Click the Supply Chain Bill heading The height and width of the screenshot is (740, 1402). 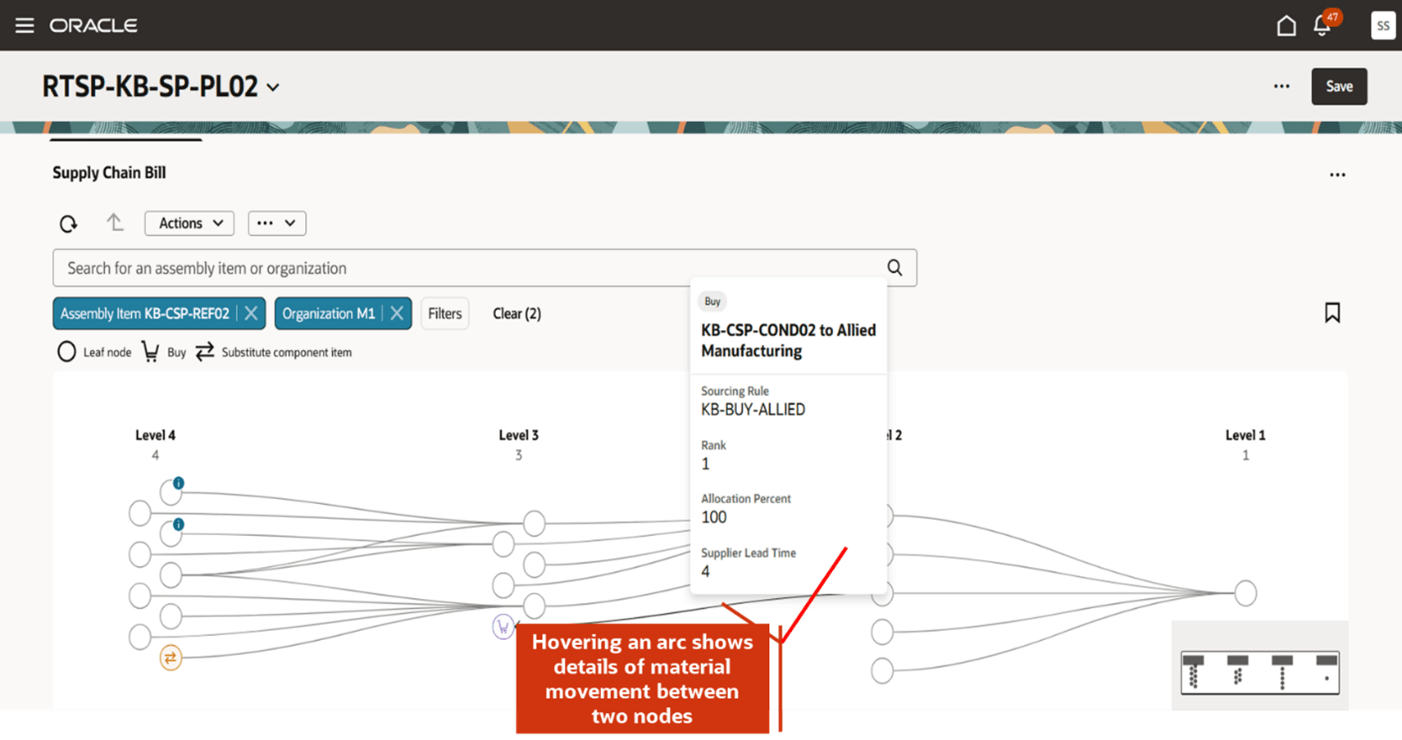coord(109,173)
